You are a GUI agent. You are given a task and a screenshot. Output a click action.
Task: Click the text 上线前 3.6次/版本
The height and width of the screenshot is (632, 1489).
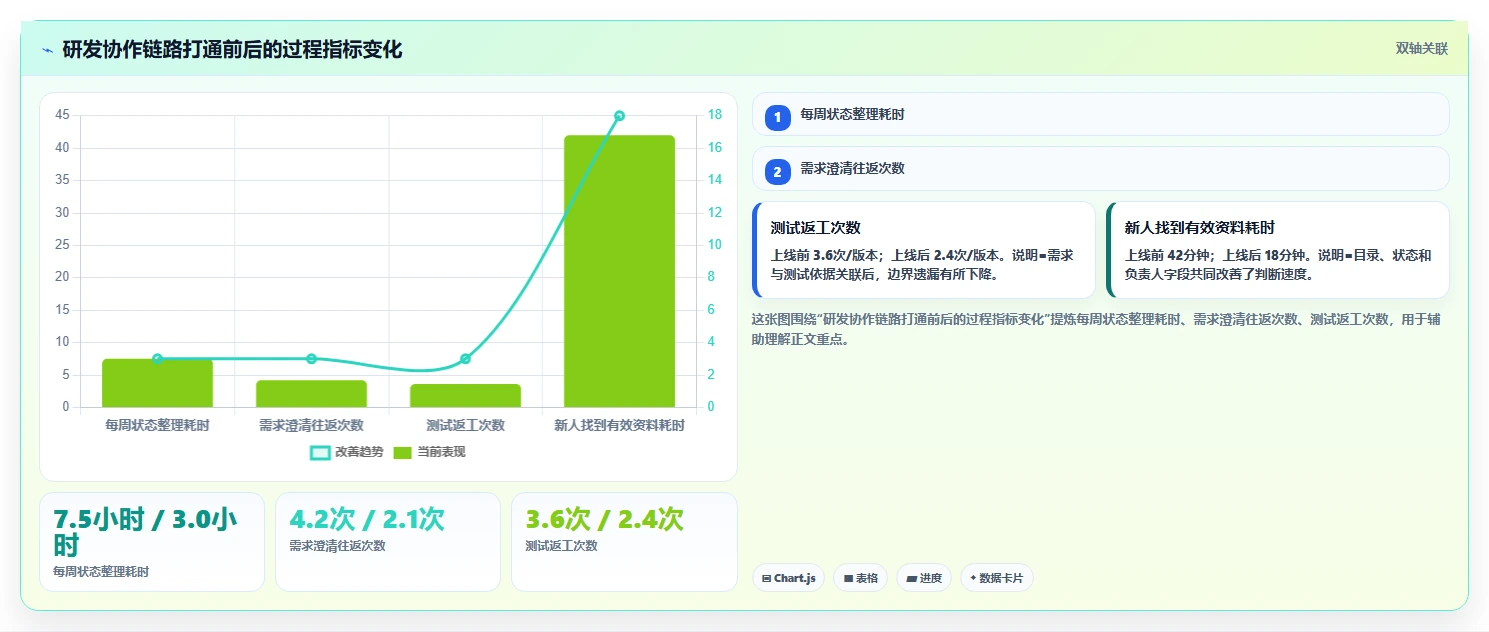tap(824, 255)
